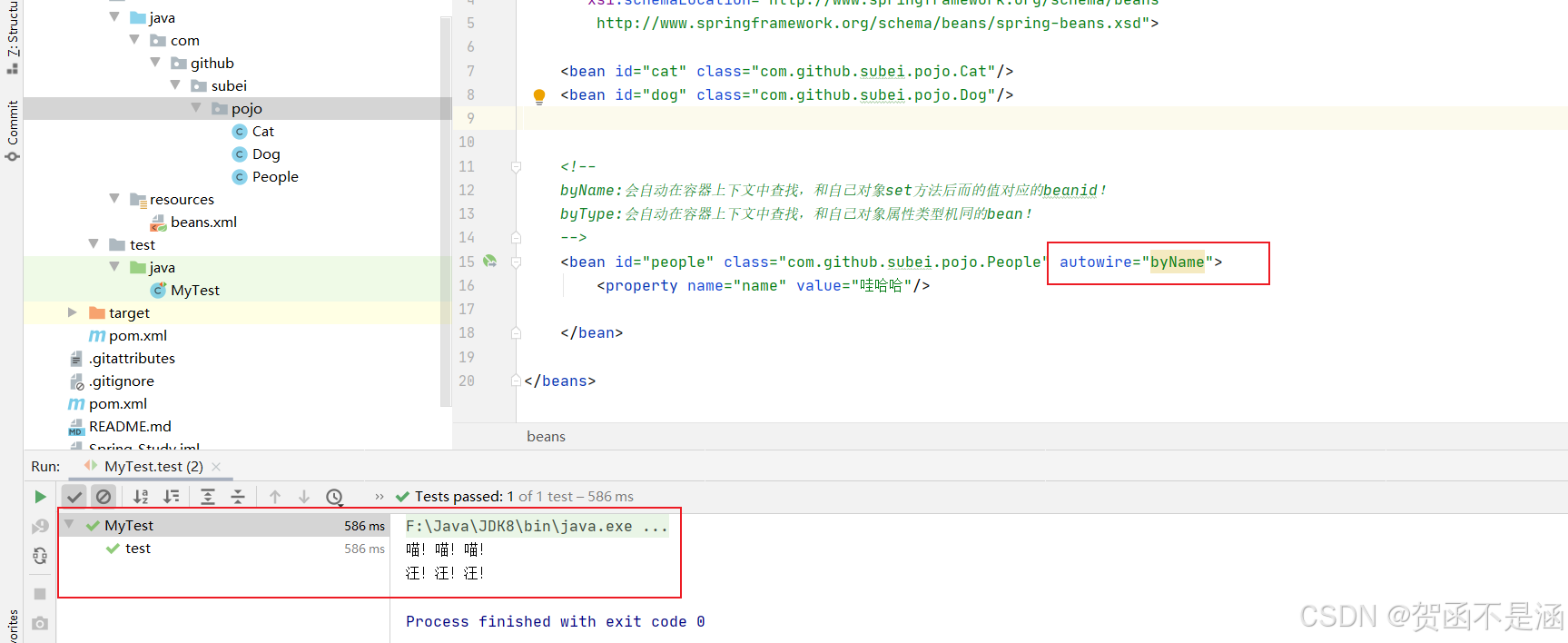
Task: Open the Dog class file
Action: pyautogui.click(x=266, y=153)
